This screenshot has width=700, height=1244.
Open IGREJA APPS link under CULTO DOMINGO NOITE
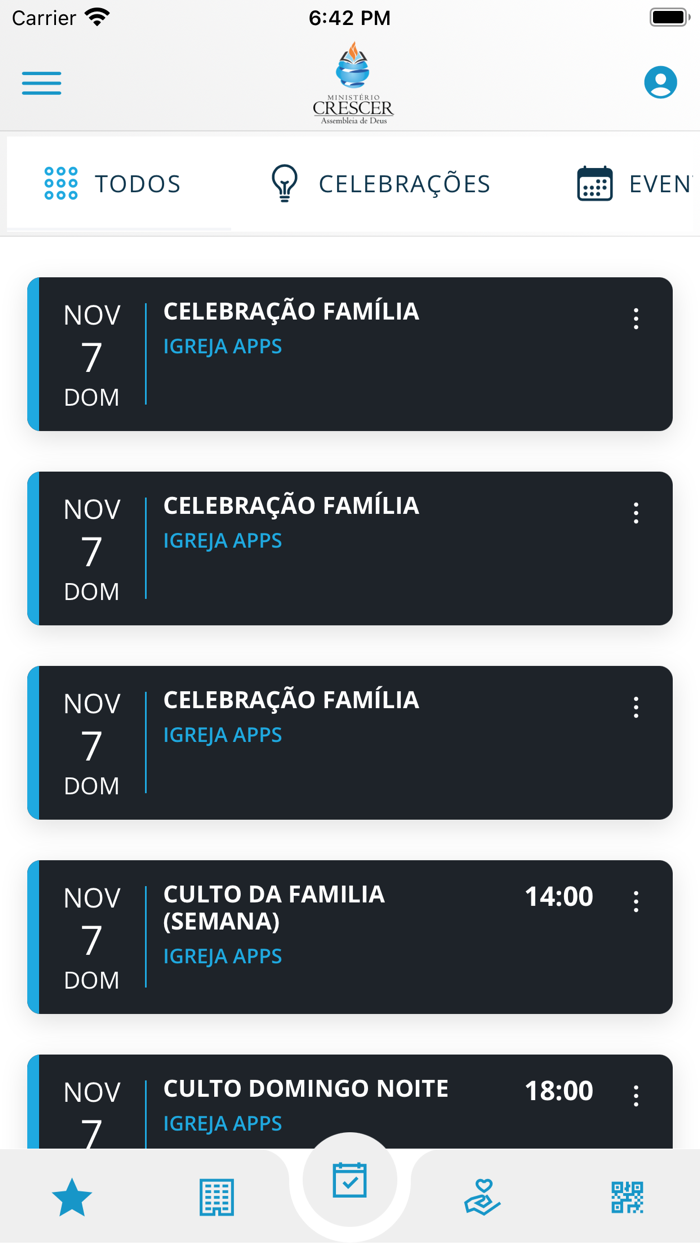[222, 1123]
